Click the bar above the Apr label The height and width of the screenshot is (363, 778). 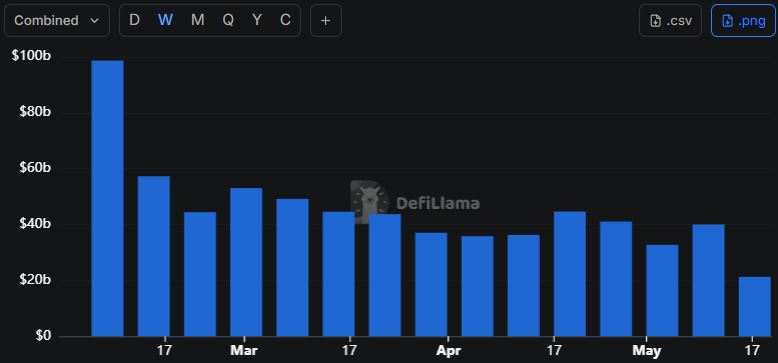431,285
